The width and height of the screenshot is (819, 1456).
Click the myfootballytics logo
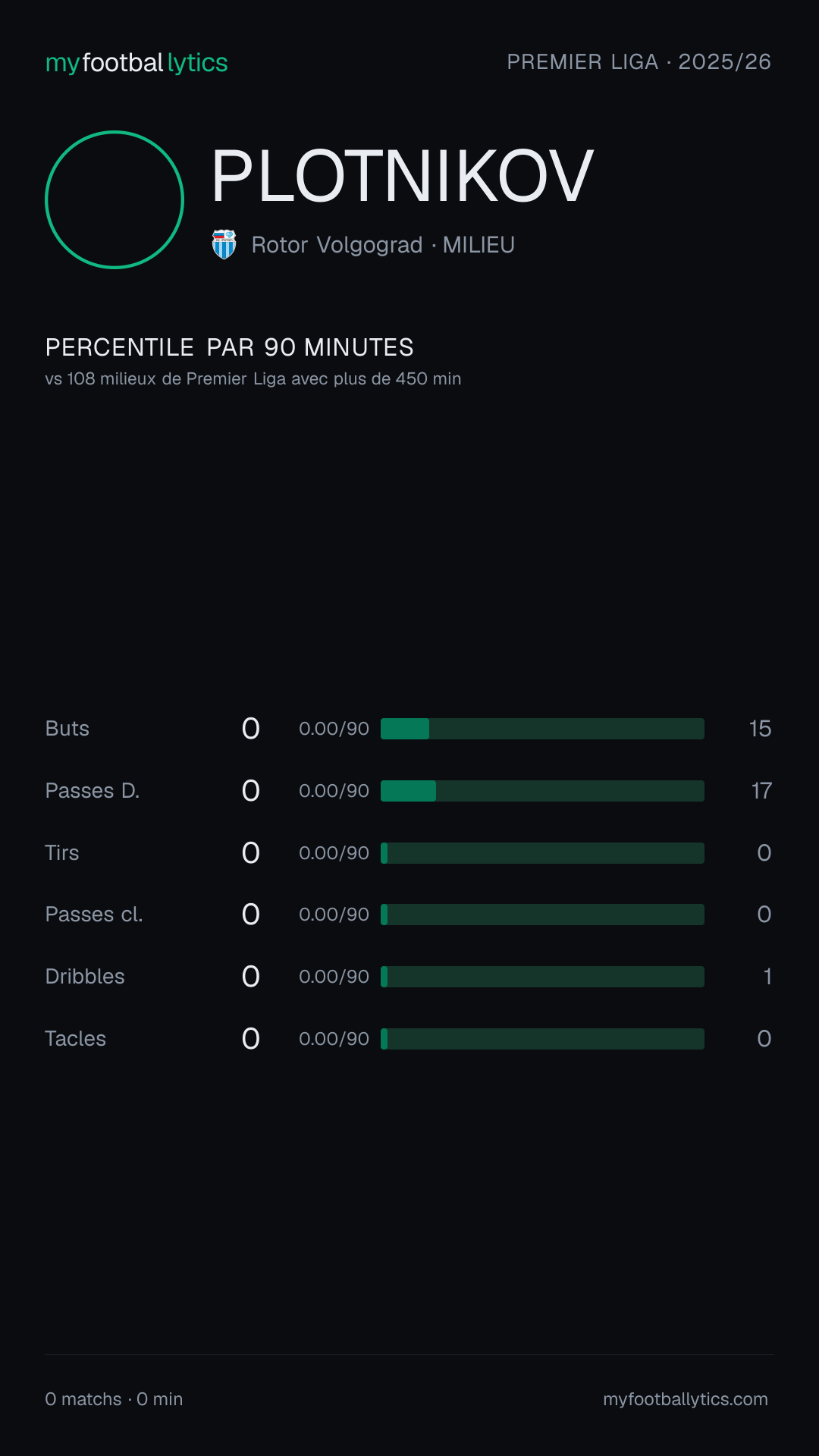136,63
